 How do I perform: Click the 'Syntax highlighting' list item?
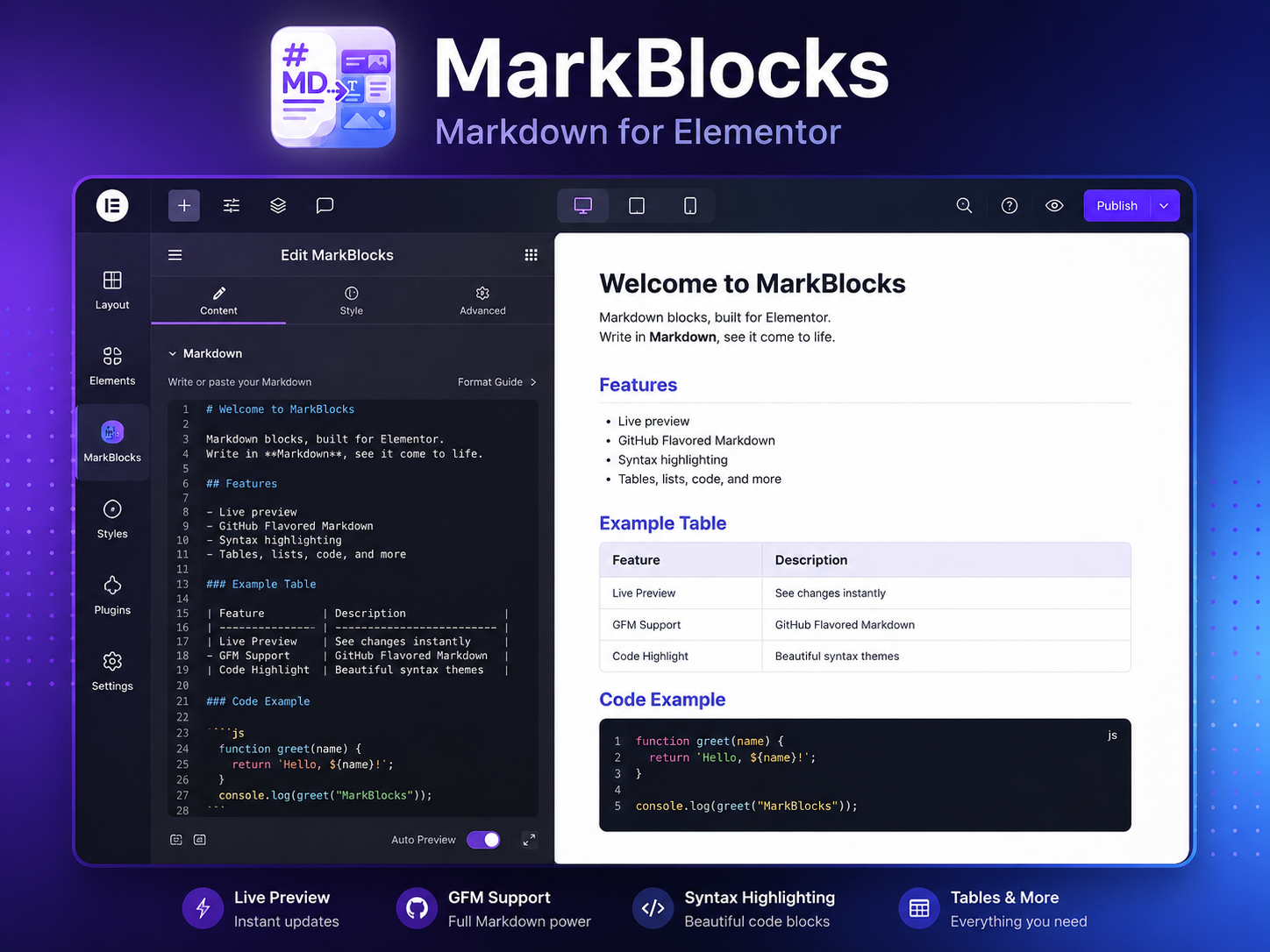pos(673,460)
